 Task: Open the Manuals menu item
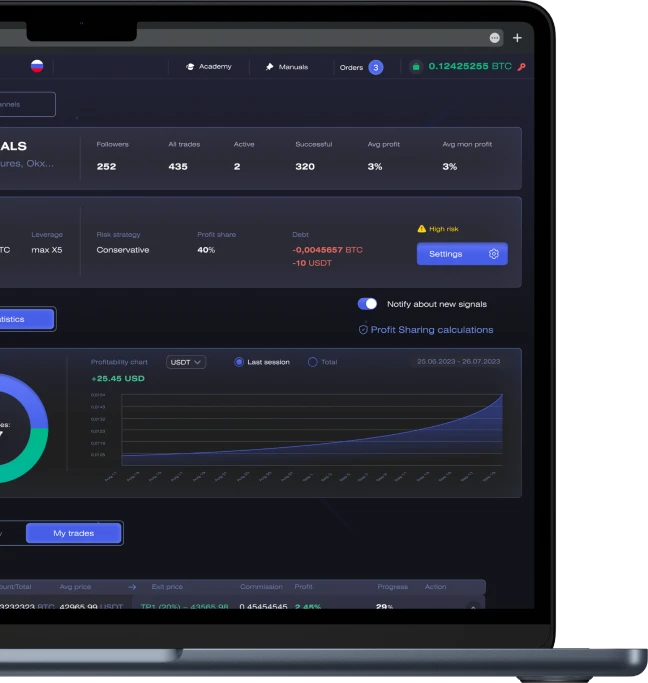coord(292,67)
